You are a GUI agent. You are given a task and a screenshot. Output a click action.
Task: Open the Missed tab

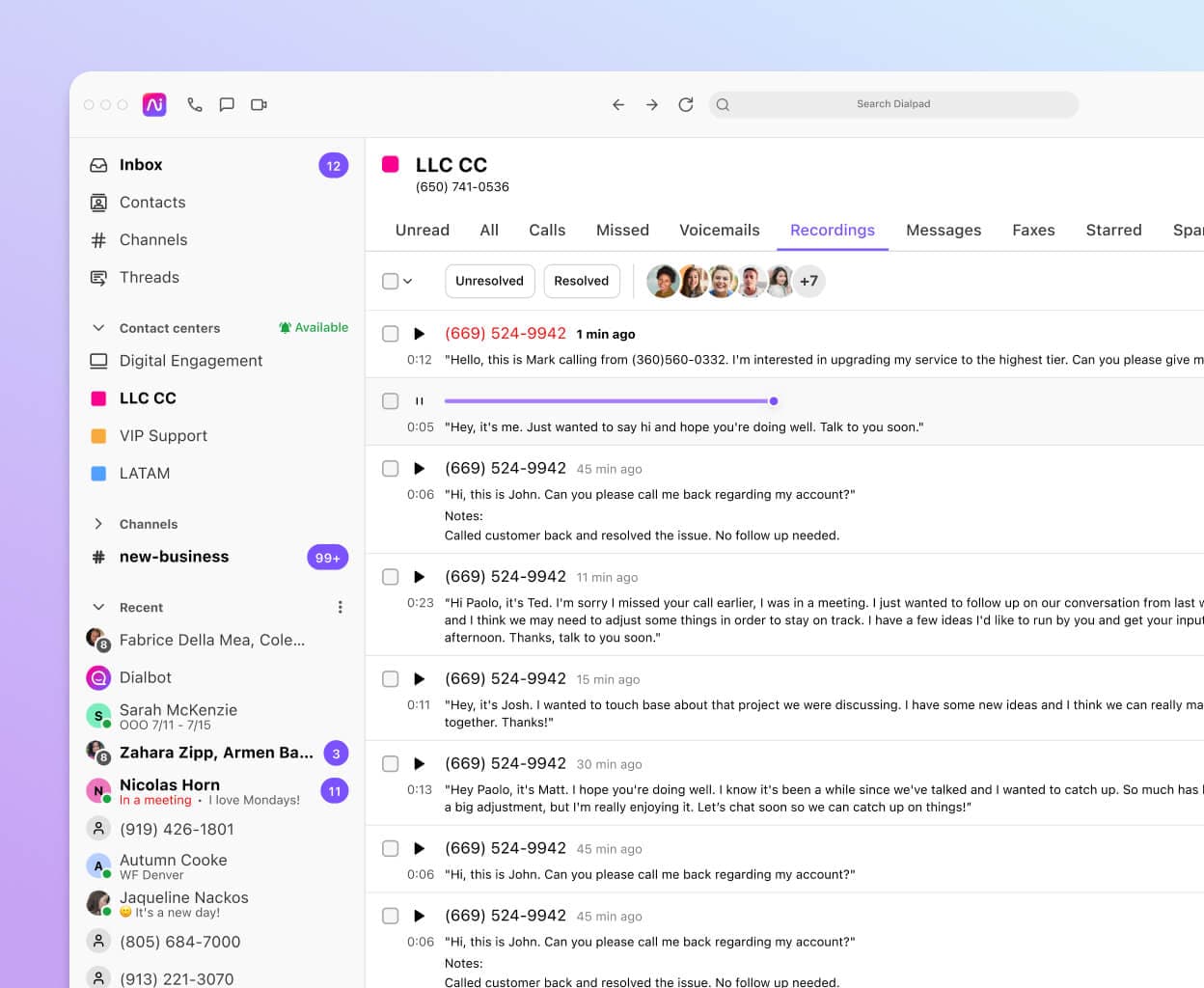622,230
